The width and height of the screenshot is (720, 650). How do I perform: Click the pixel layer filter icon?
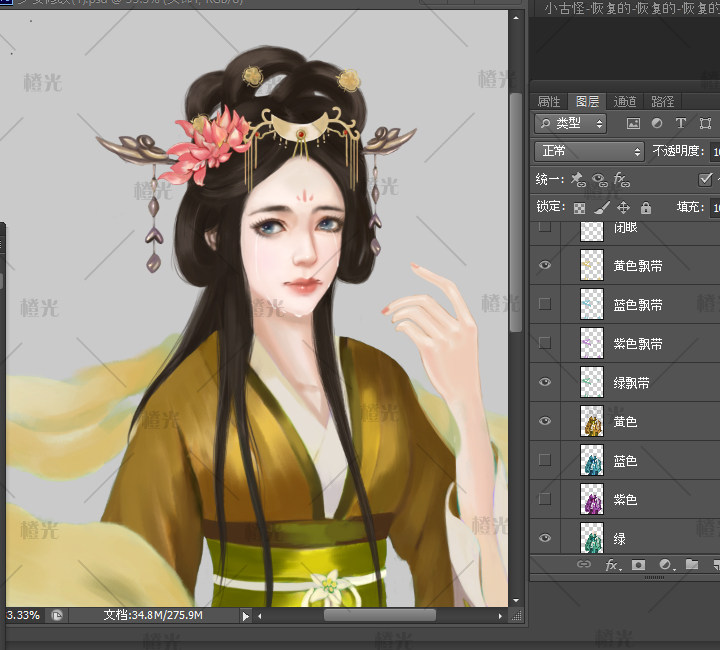point(633,124)
